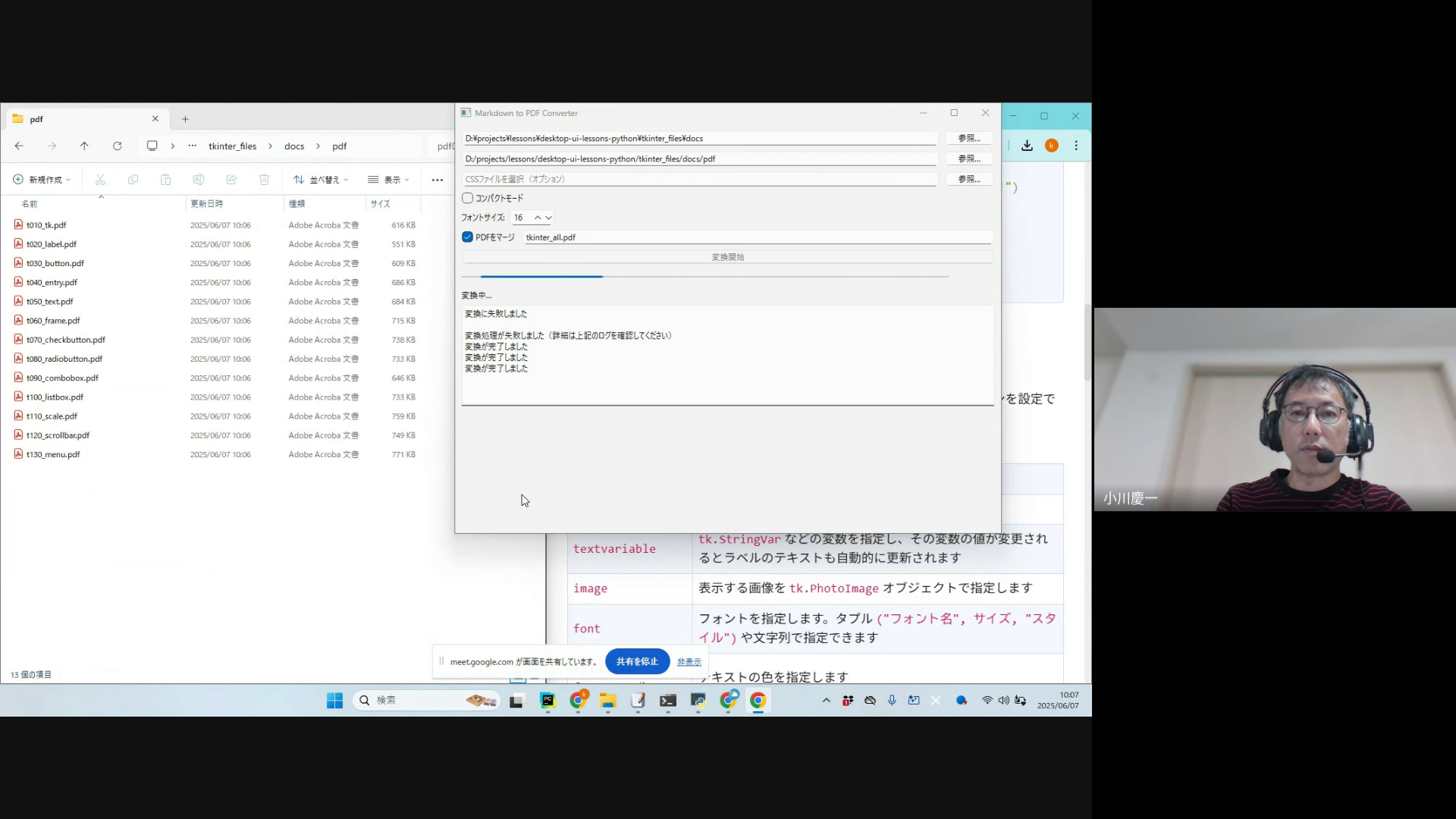Navigate up one folder level arrow
The width and height of the screenshot is (1456, 819).
coord(84,146)
